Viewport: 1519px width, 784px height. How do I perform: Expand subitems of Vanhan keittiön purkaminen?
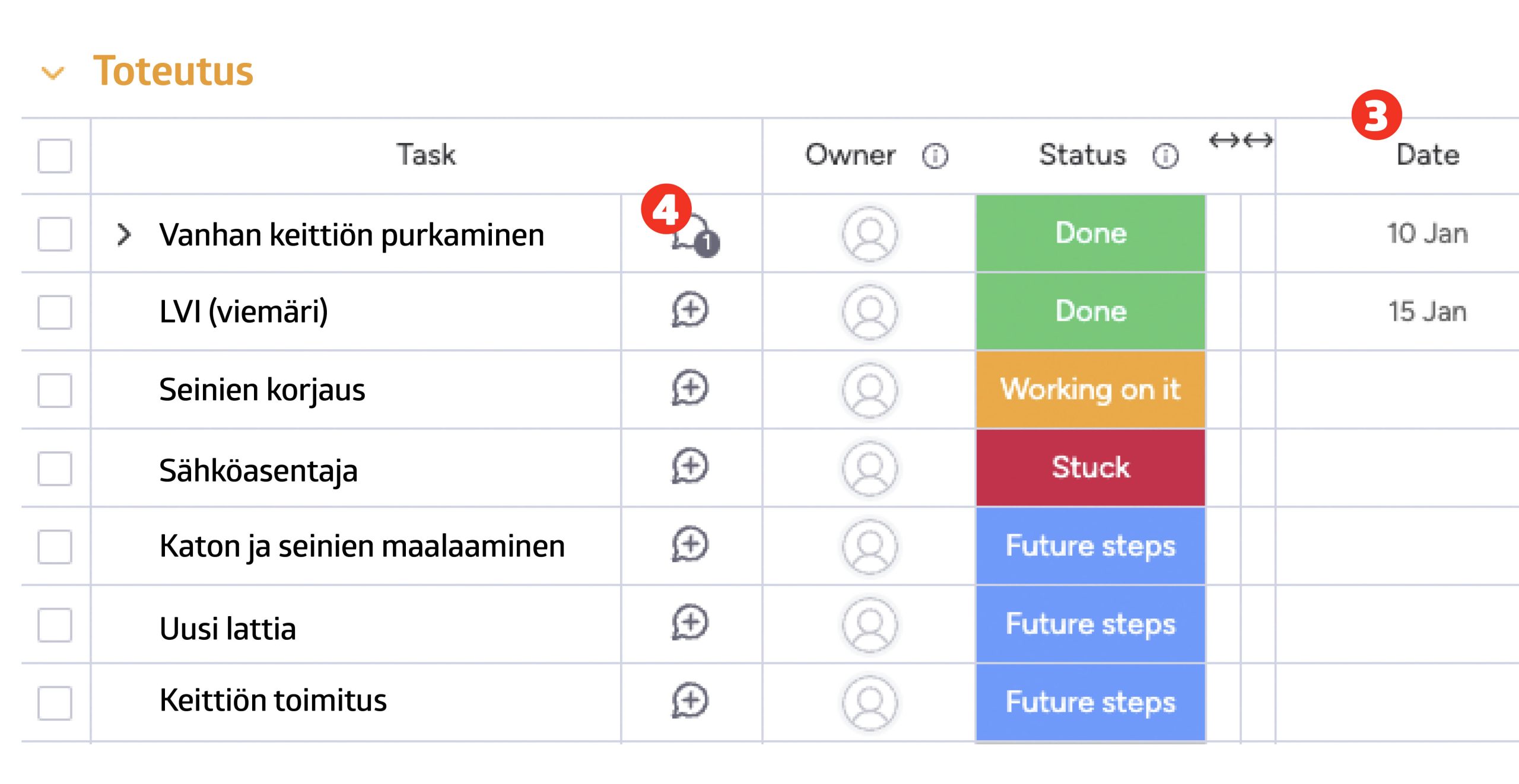[x=123, y=234]
